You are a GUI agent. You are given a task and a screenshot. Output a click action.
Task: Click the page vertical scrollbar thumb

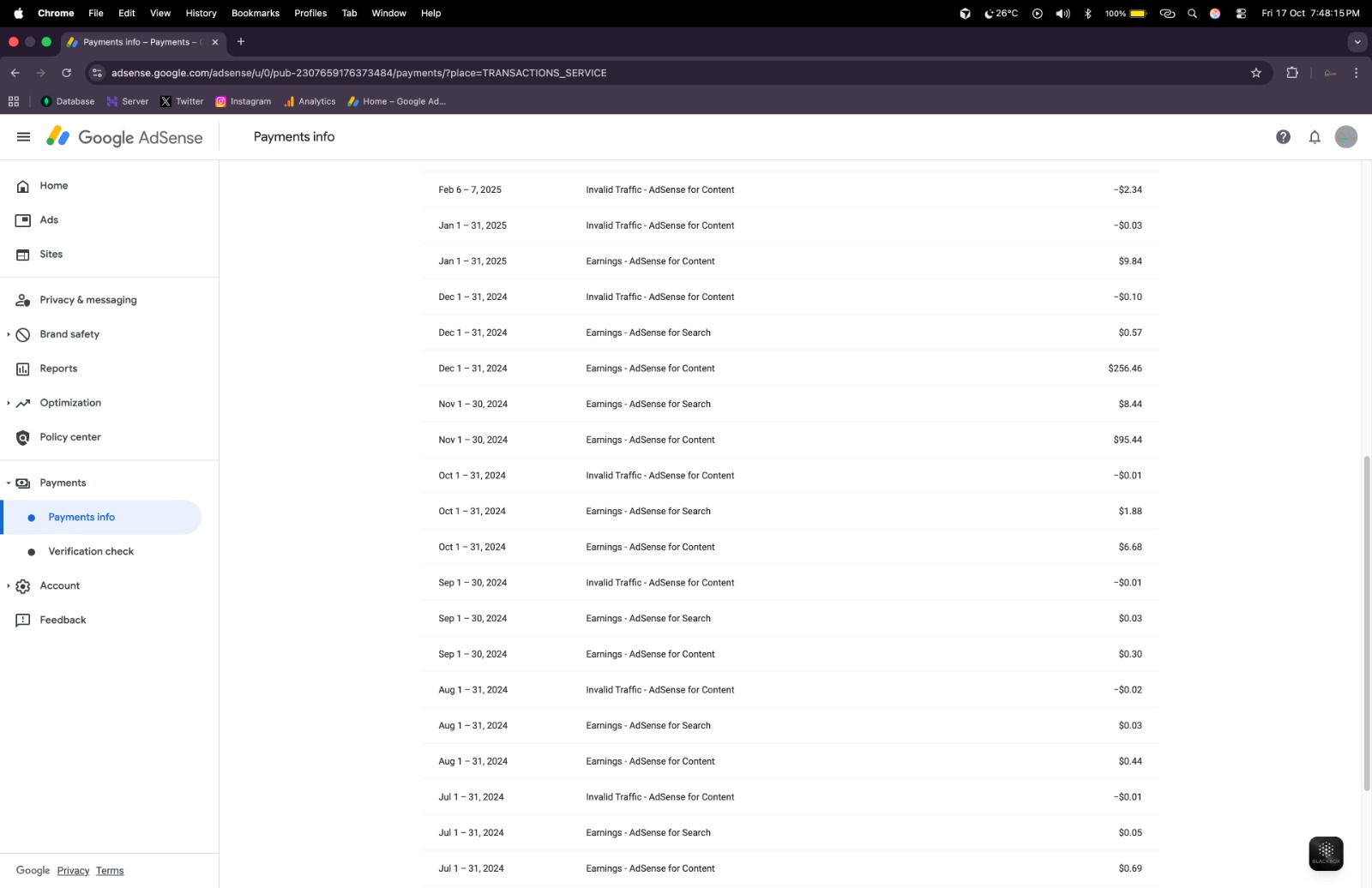coord(1366,623)
